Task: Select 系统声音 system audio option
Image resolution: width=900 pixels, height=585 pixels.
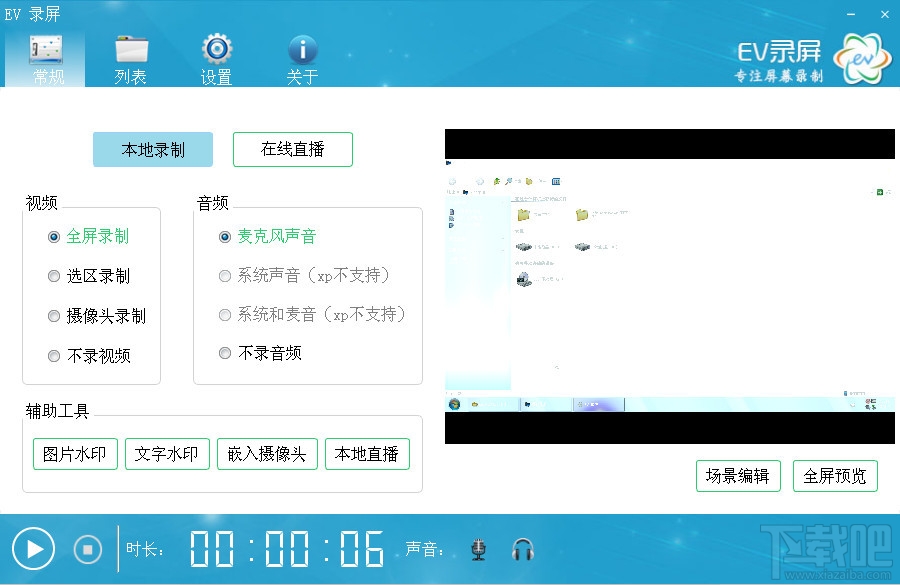Action: [x=305, y=276]
